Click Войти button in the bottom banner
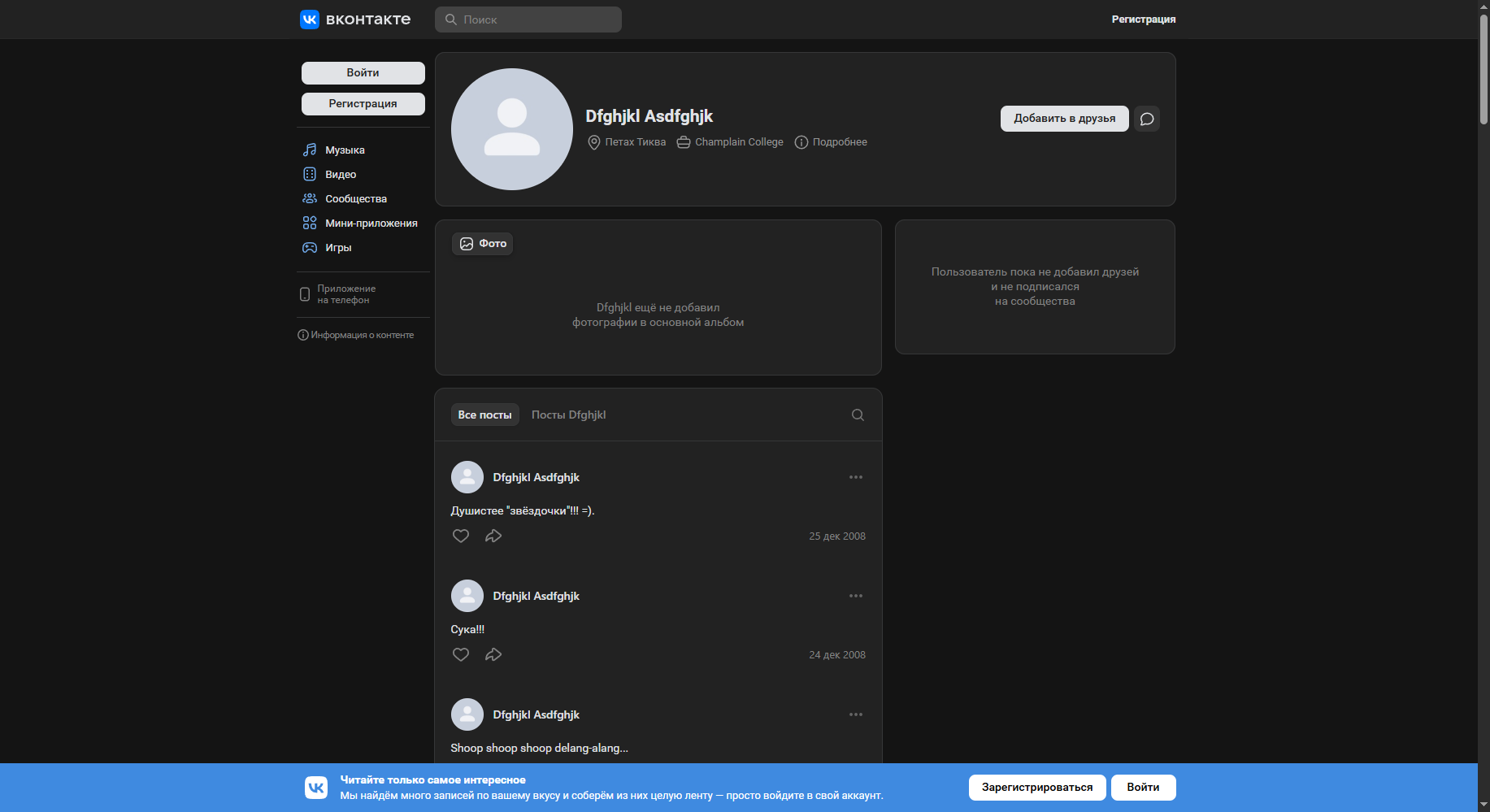The image size is (1490, 812). (1143, 788)
